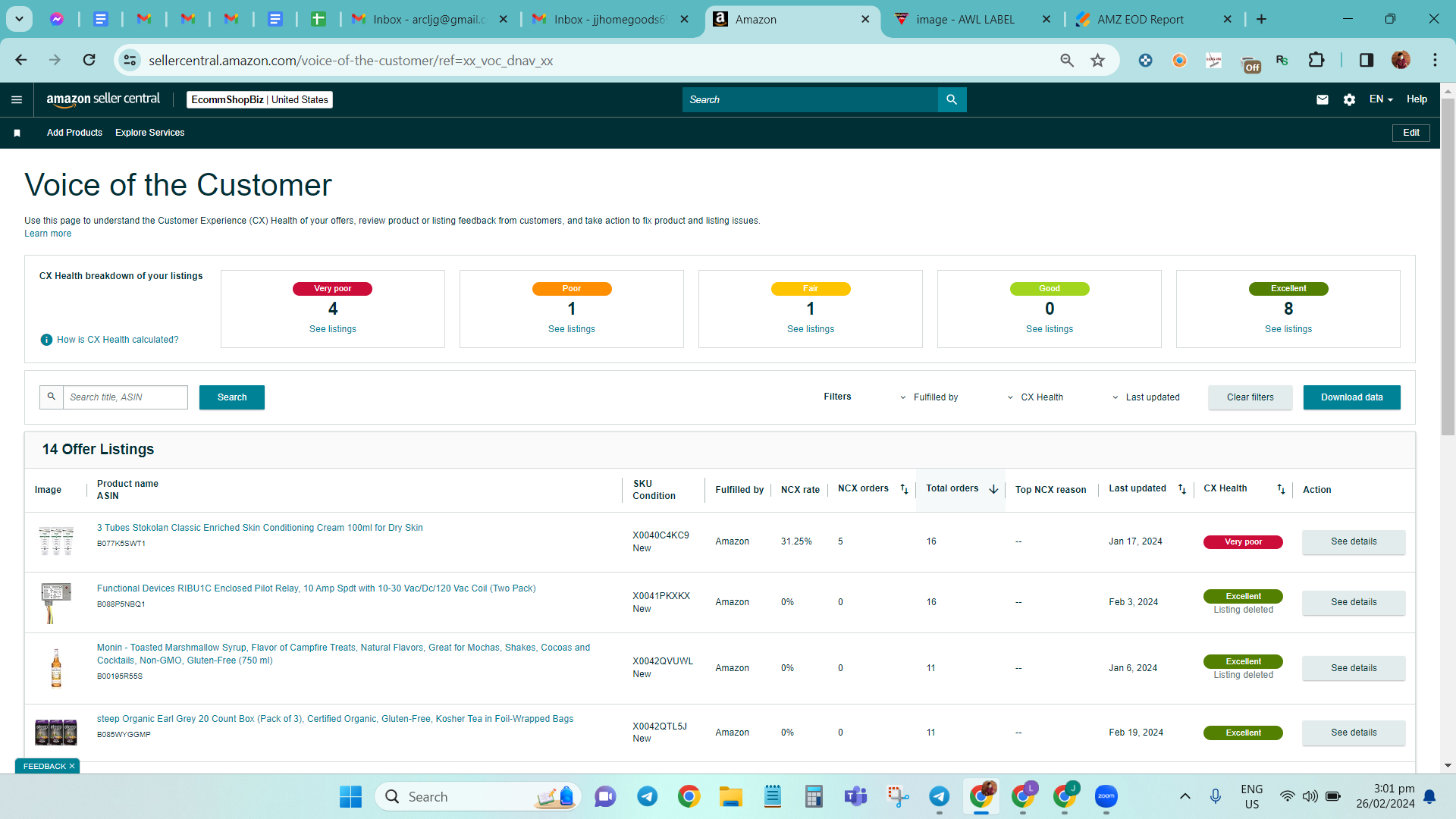Image resolution: width=1456 pixels, height=819 pixels.
Task: Click the Search title, ASIN input field
Action: (x=125, y=397)
